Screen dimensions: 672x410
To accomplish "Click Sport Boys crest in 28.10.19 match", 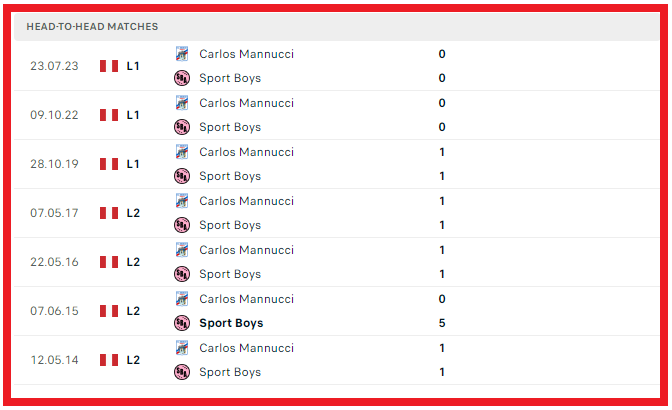I will (x=182, y=176).
